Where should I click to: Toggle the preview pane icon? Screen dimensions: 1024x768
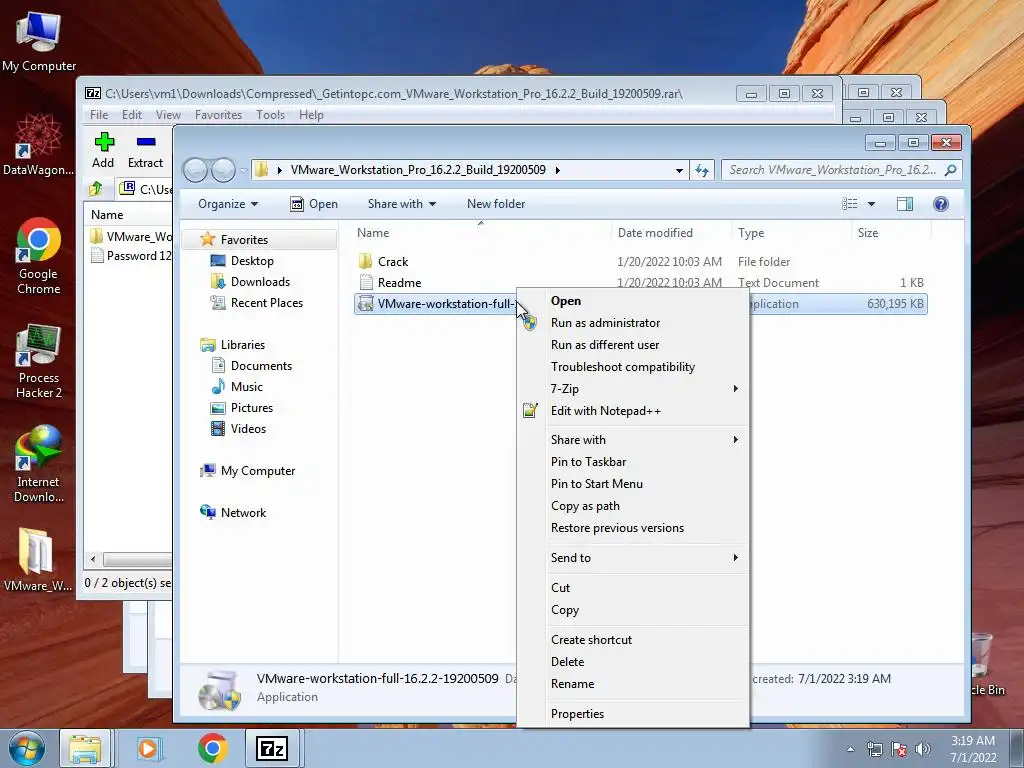(904, 204)
